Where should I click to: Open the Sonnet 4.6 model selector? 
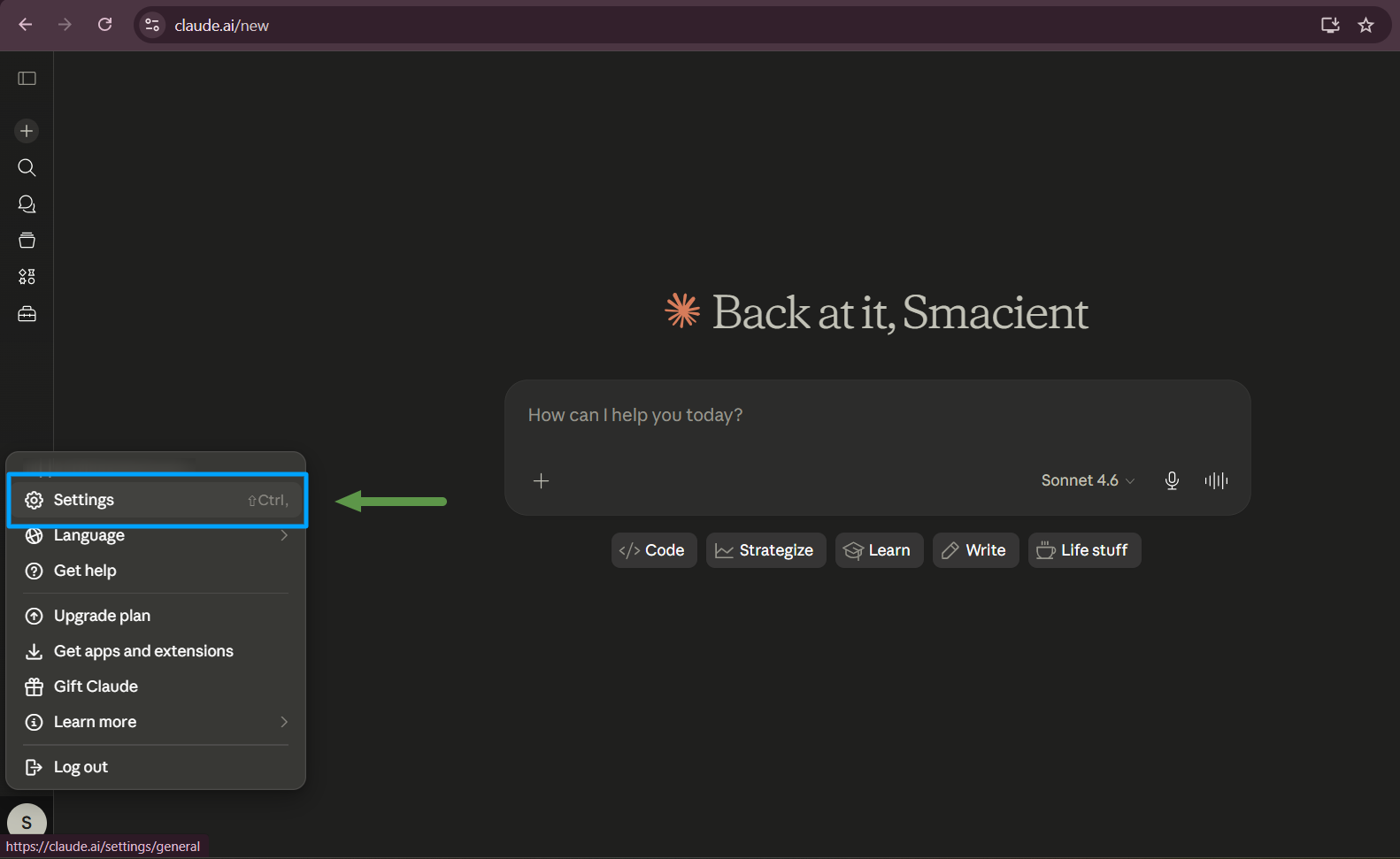point(1088,480)
